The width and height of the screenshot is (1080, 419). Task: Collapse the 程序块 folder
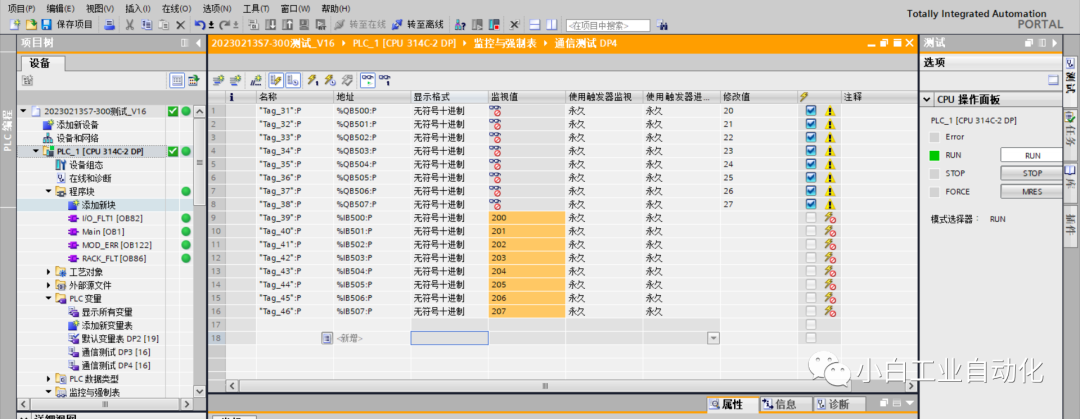tap(48, 191)
